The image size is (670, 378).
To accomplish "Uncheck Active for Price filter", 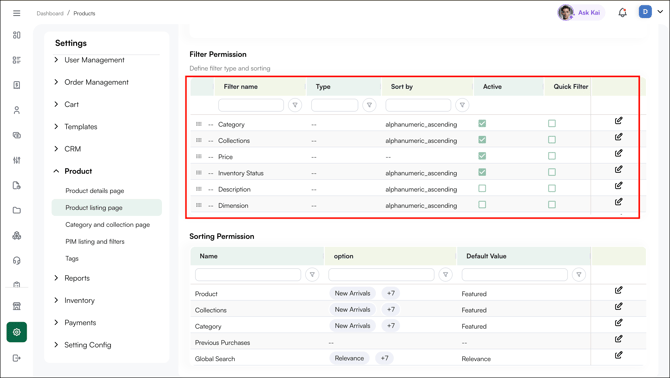I will (x=482, y=156).
